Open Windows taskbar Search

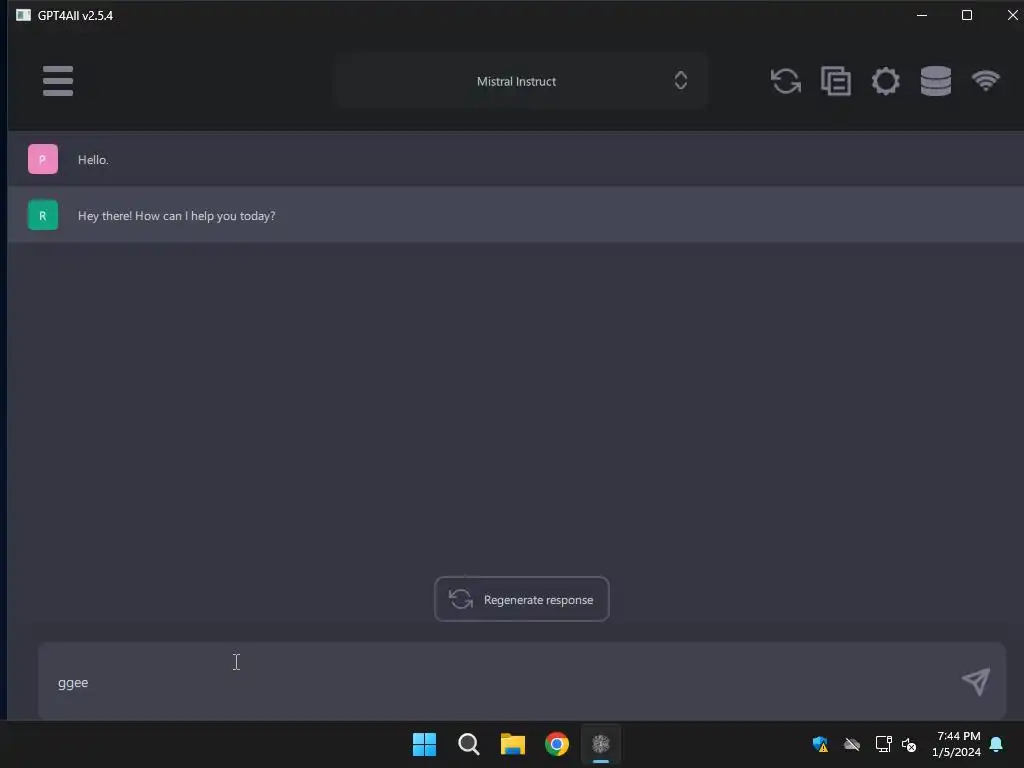coord(469,744)
